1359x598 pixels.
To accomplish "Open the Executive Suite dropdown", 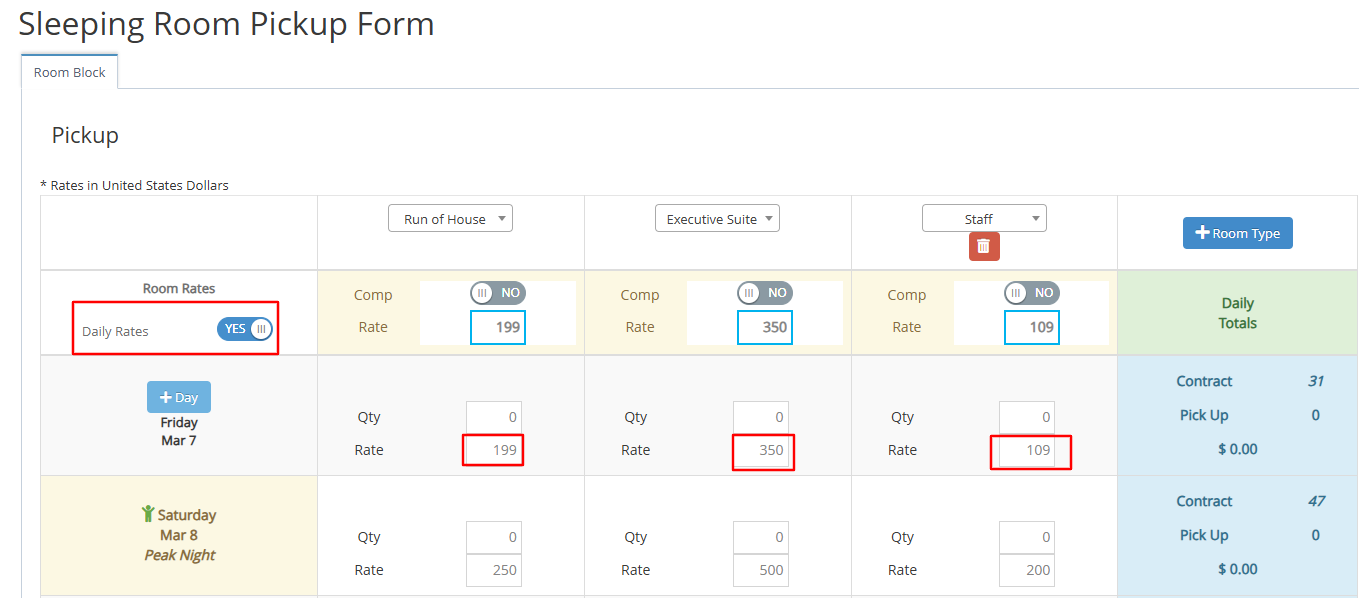I will click(x=717, y=219).
